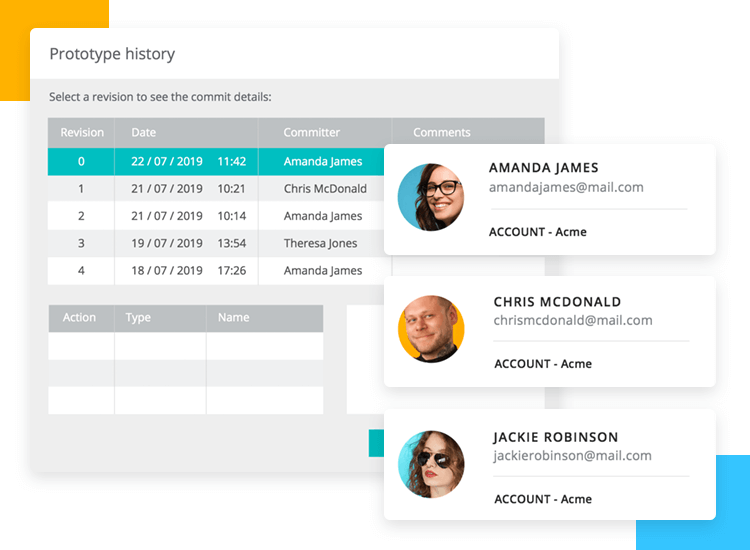Click date 19 / 07 / 2019 13:54
This screenshot has width=750, height=550.
pyautogui.click(x=188, y=243)
